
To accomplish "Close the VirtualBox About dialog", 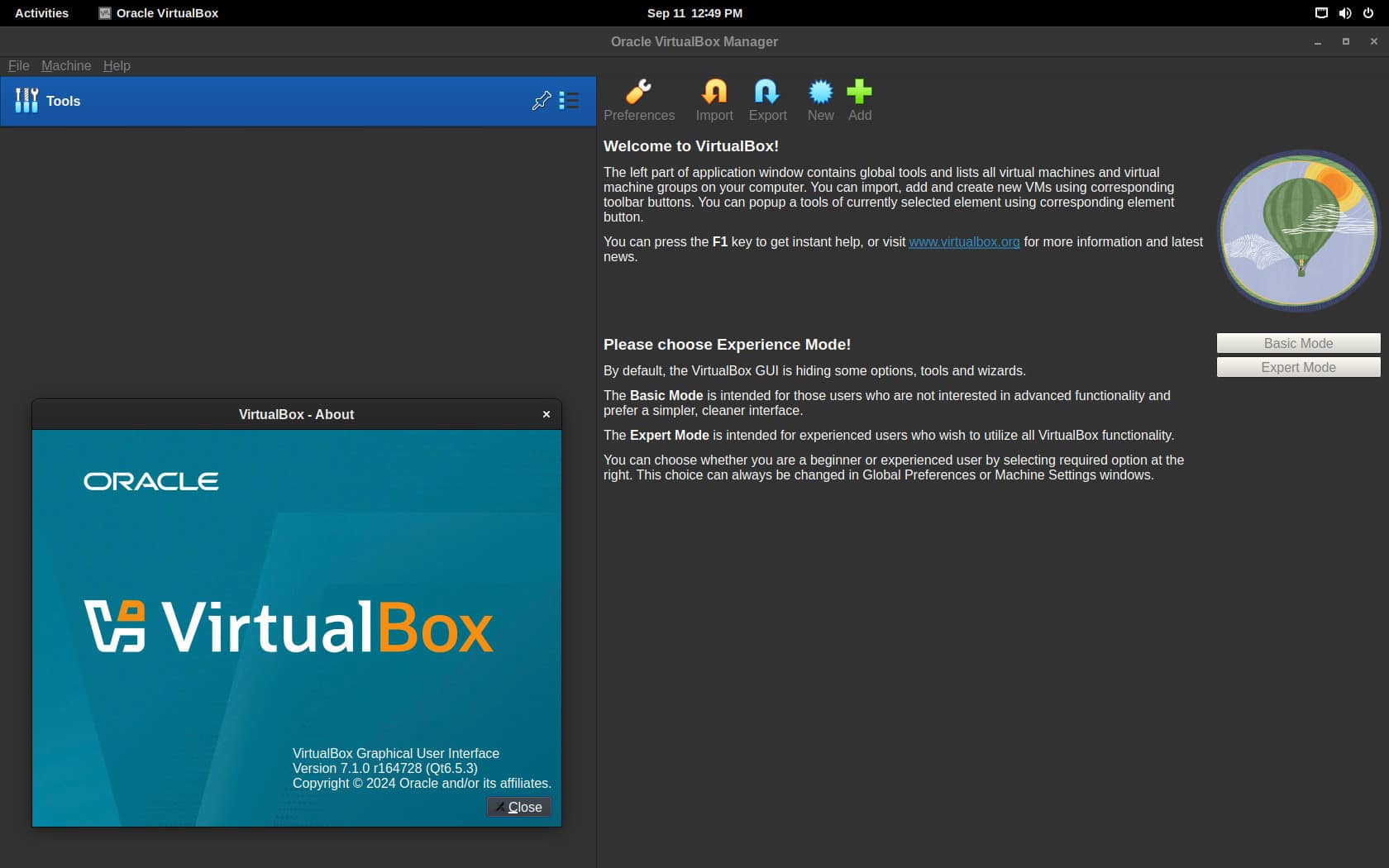I will [x=519, y=807].
